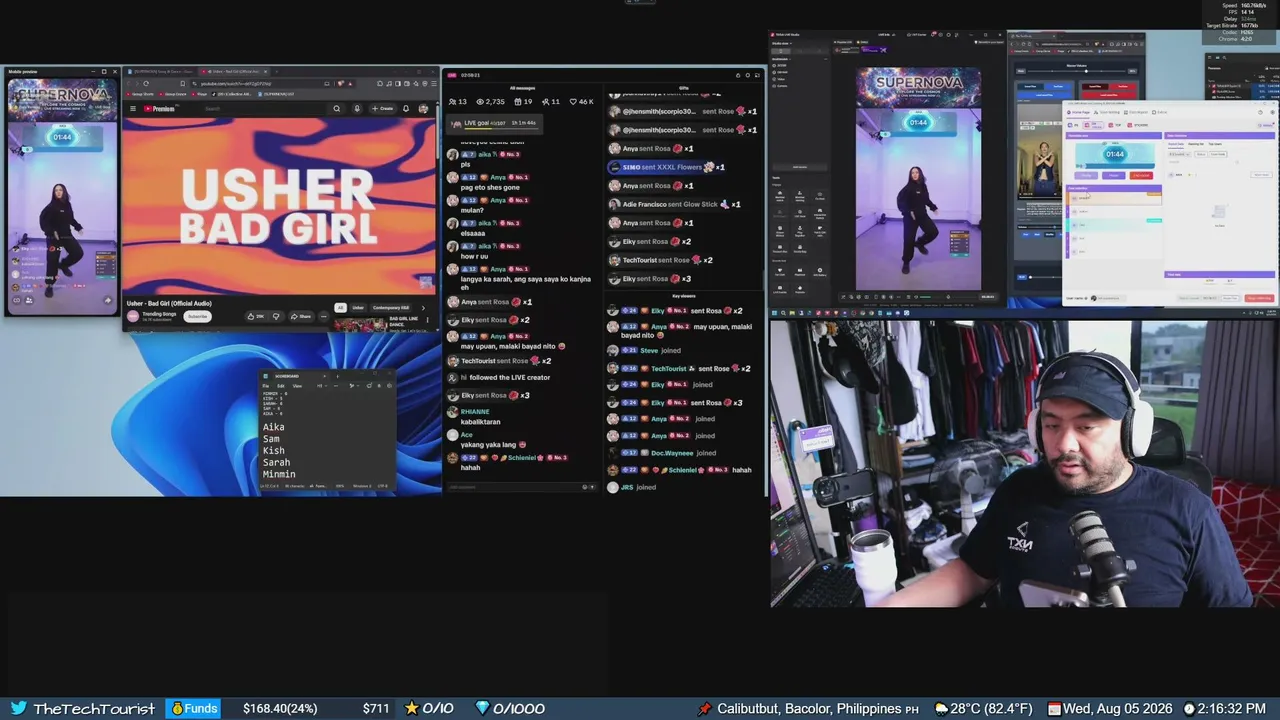Click the YouTube Create button
The image size is (1280, 720).
pos(382,108)
